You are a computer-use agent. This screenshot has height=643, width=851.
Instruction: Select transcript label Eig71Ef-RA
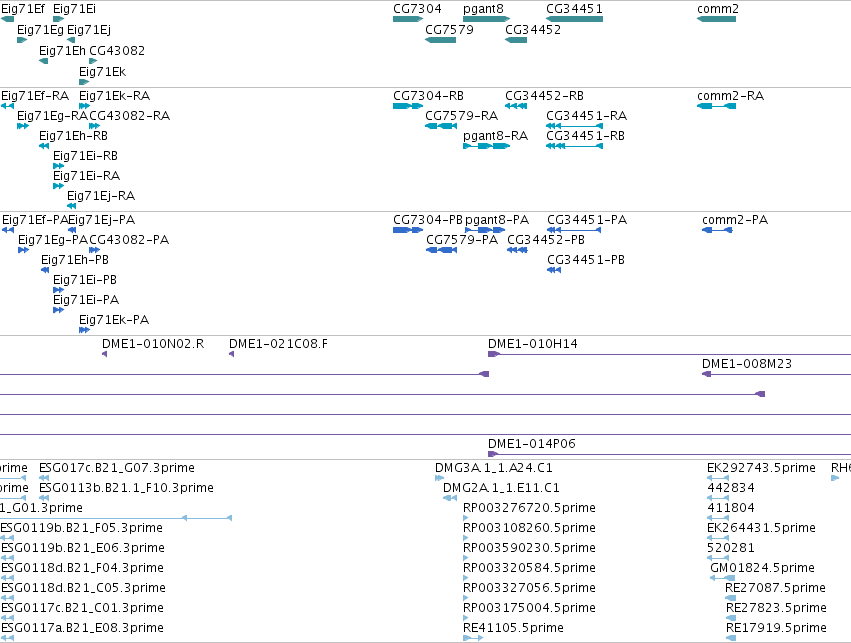(35, 96)
